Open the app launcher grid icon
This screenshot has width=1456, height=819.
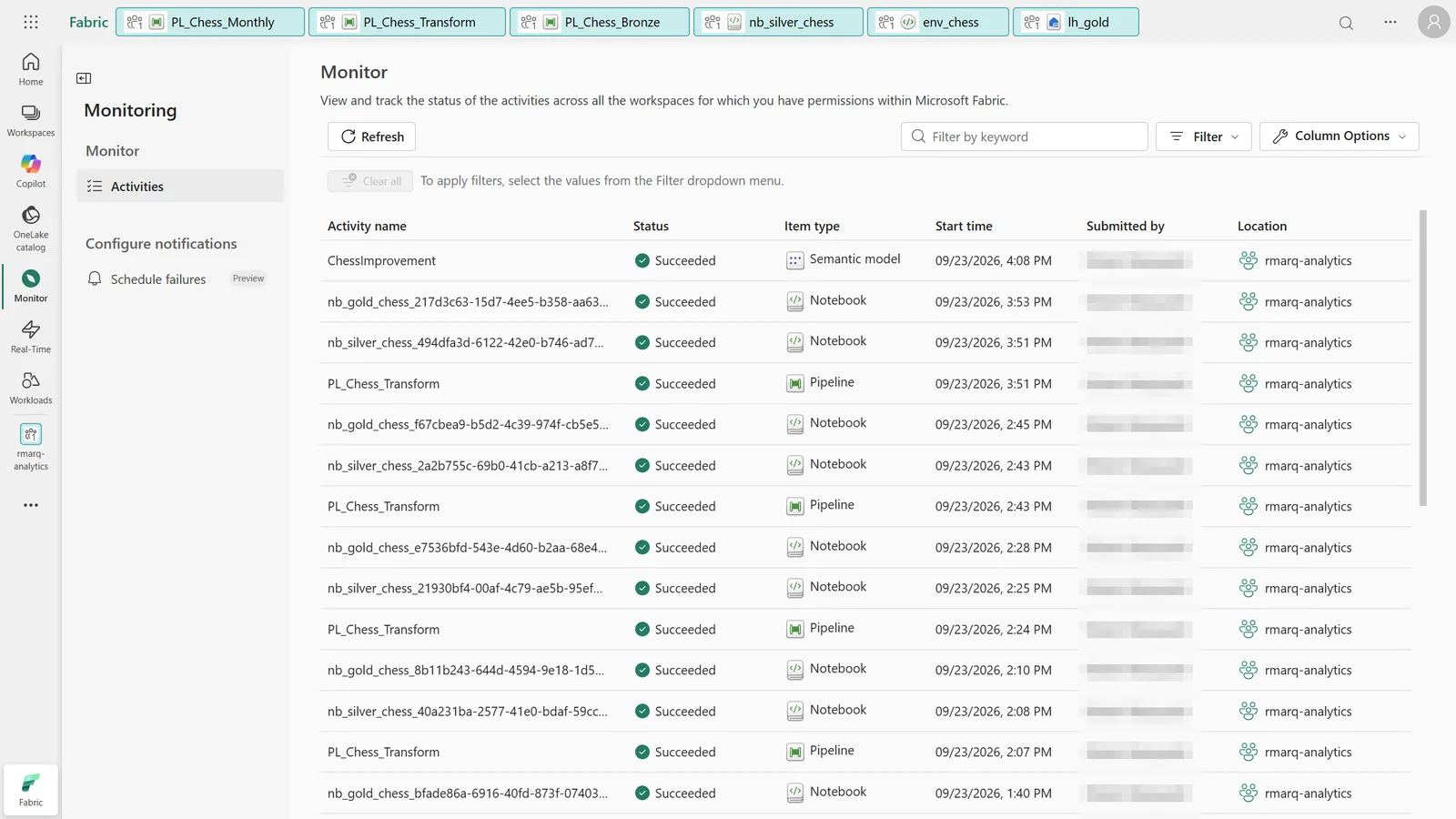[x=30, y=22]
